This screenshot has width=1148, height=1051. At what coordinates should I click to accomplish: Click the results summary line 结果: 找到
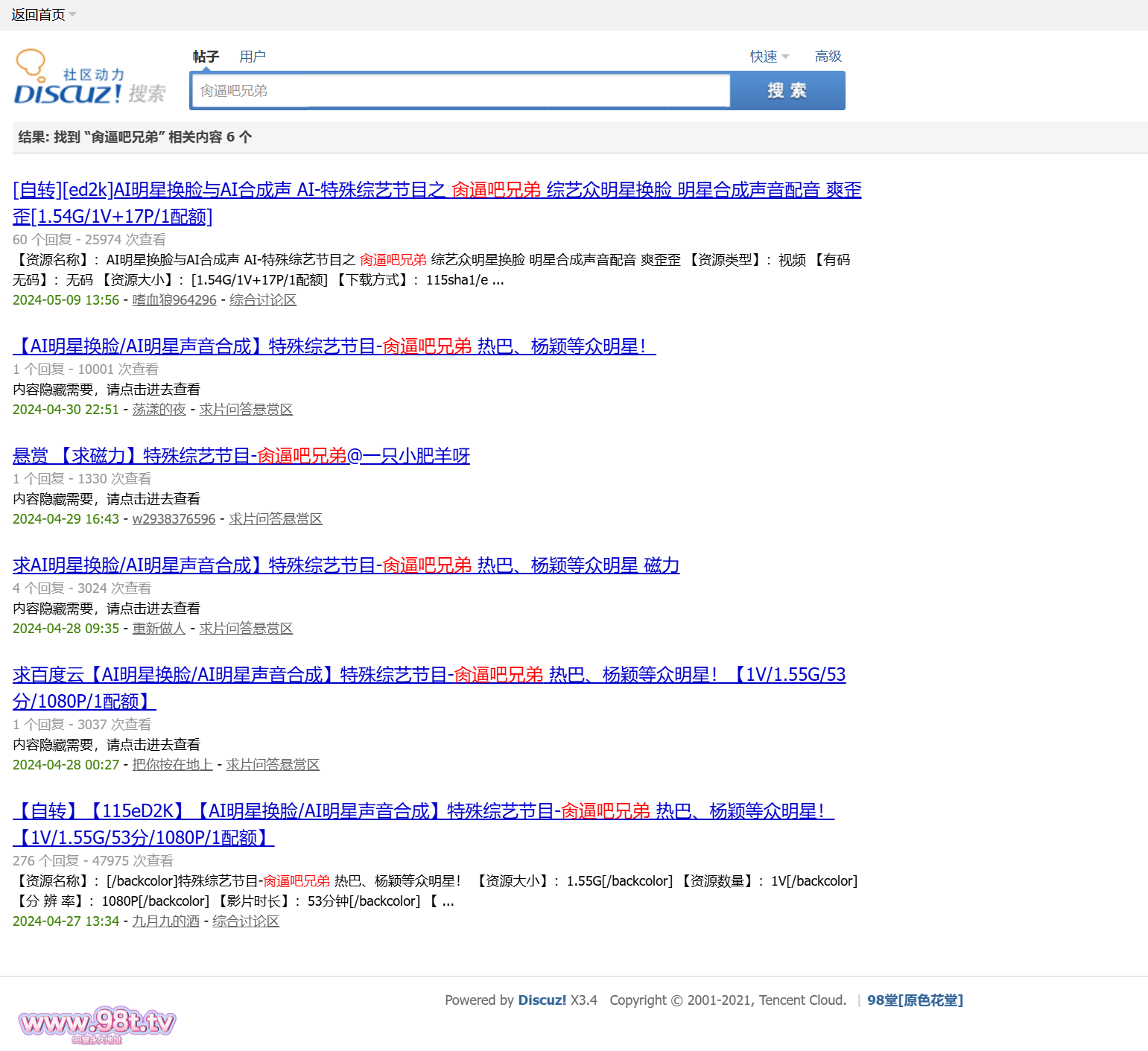(x=135, y=137)
